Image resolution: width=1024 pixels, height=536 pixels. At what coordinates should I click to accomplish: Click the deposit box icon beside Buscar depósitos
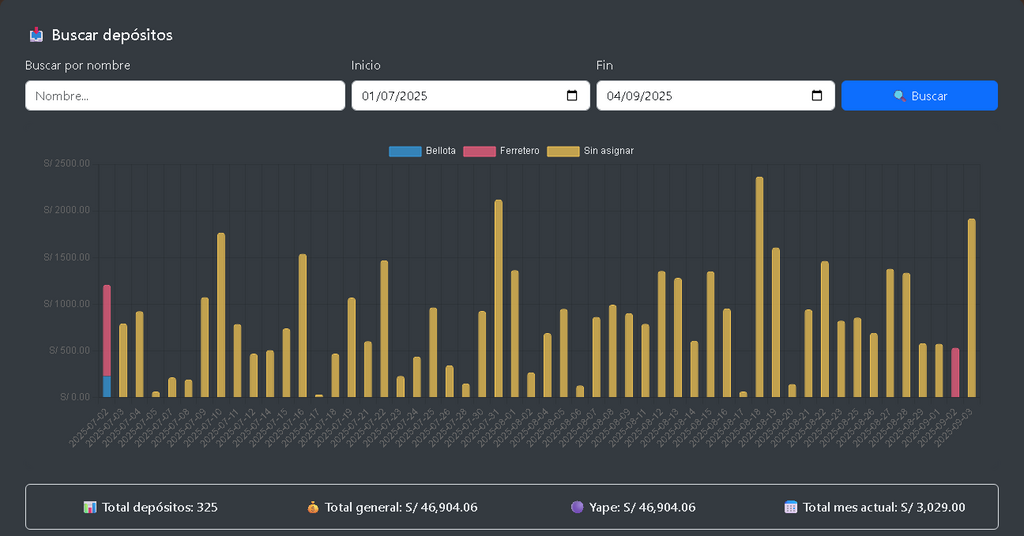pyautogui.click(x=36, y=35)
